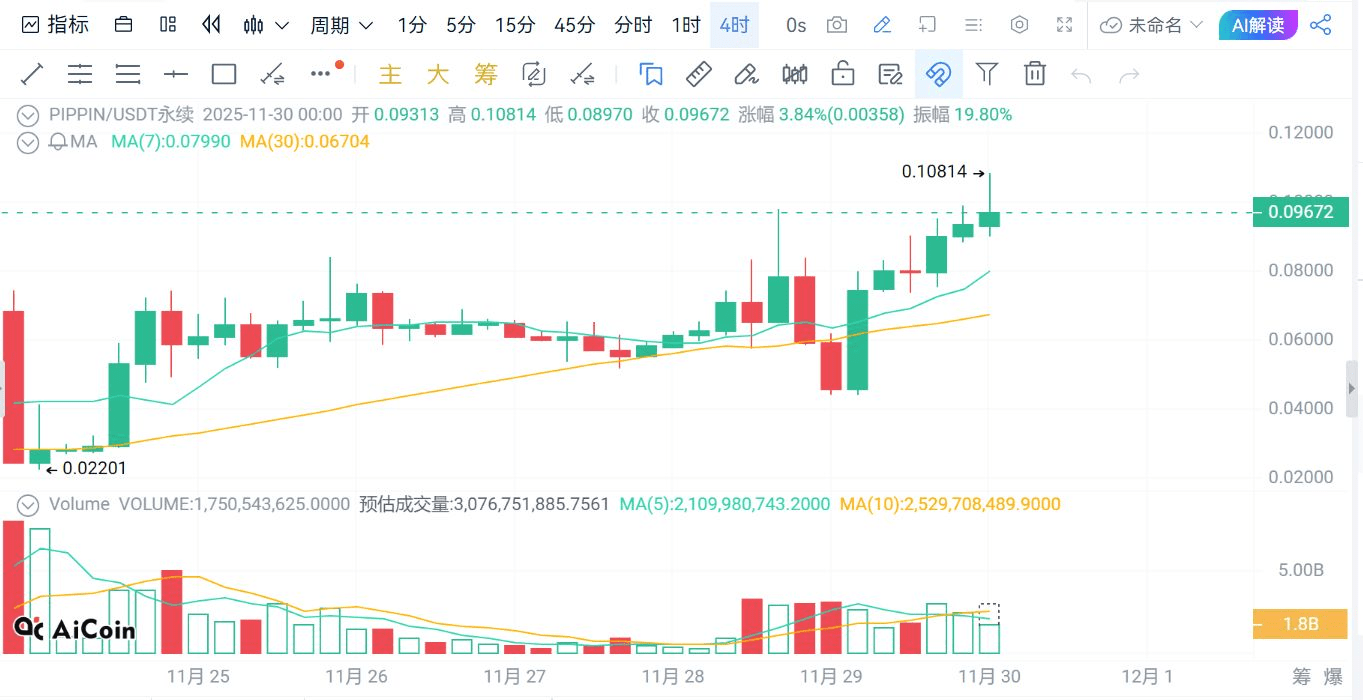Viewport: 1363px width, 700px height.
Task: Click the fullscreen expand icon
Action: tap(1065, 25)
